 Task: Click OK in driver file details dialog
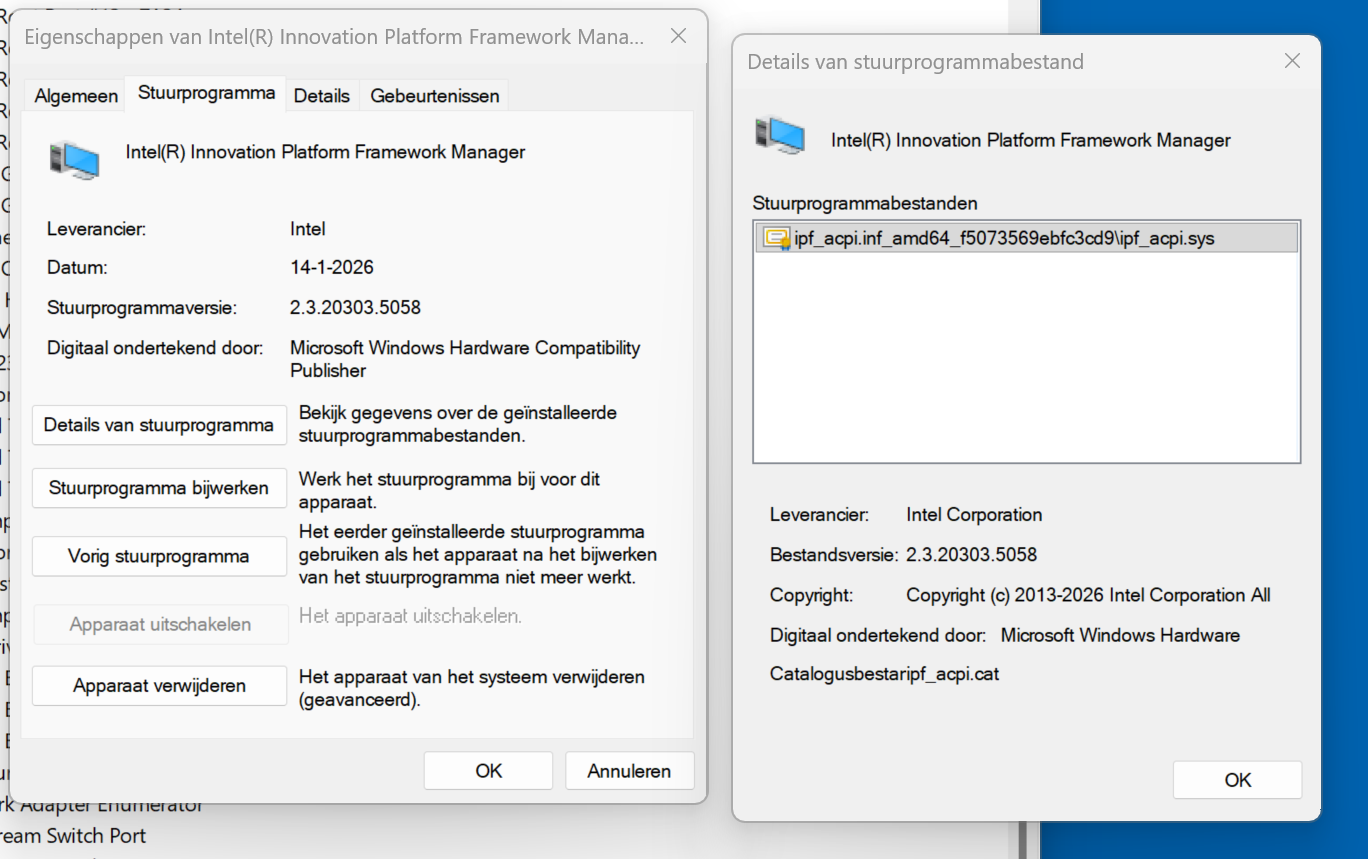pyautogui.click(x=1238, y=780)
